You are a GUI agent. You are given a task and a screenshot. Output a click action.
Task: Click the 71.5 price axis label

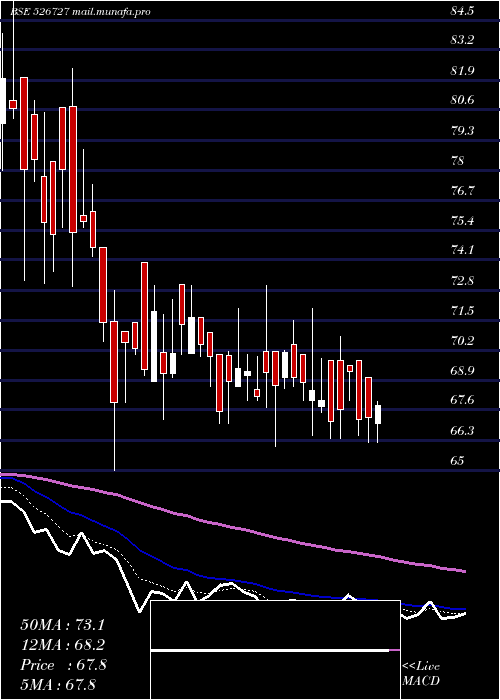(462, 311)
